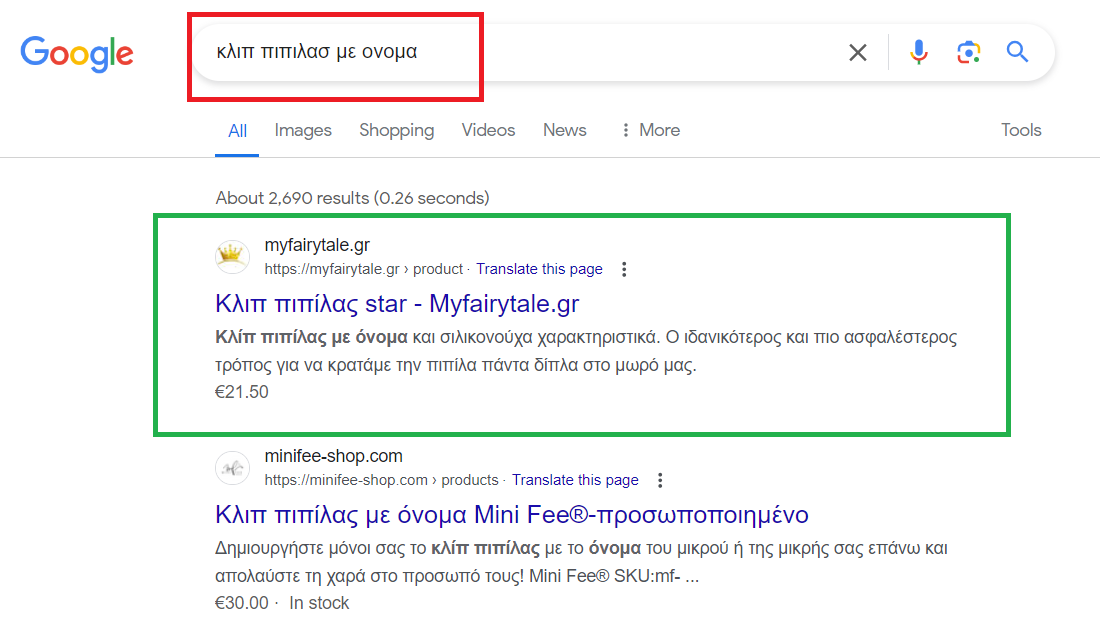Open three-dot options for the minifee-shop.com result
Viewport: 1100px width, 638px height.
tap(660, 480)
